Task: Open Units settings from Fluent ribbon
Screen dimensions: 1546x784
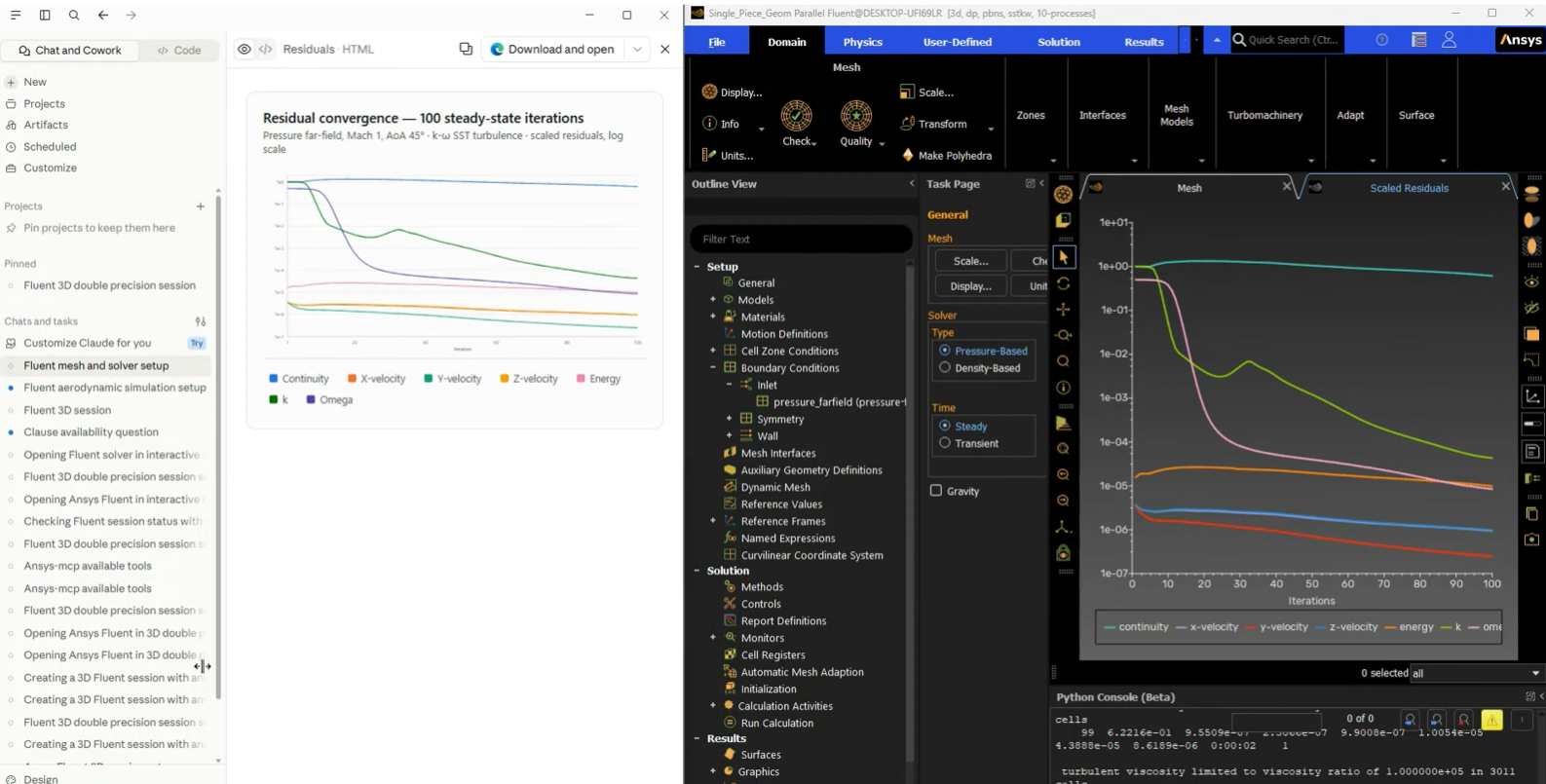Action: 728,155
